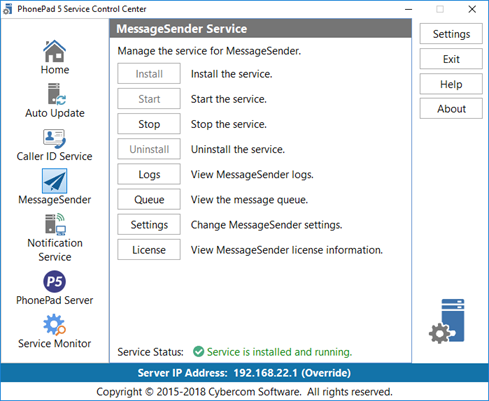Viewport: 489px width, 401px height.
Task: Open MessageSender Settings in the main panel
Action: [149, 225]
